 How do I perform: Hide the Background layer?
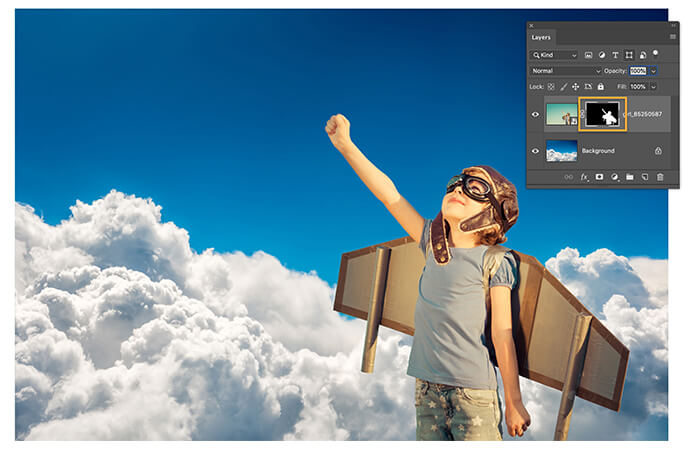[536, 151]
